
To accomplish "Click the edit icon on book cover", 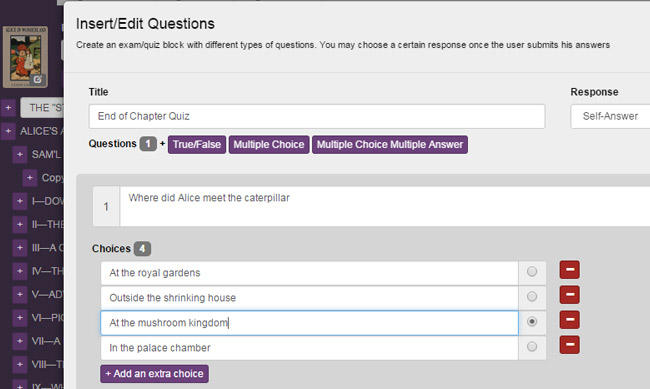I will [37, 79].
